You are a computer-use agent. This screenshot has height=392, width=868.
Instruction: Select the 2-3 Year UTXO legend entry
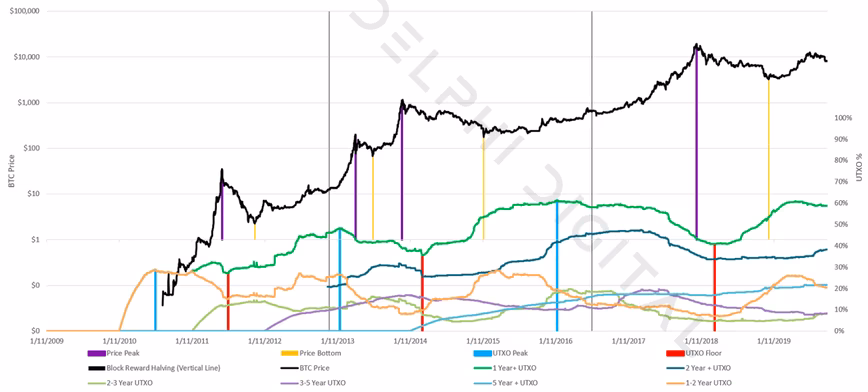(x=122, y=383)
